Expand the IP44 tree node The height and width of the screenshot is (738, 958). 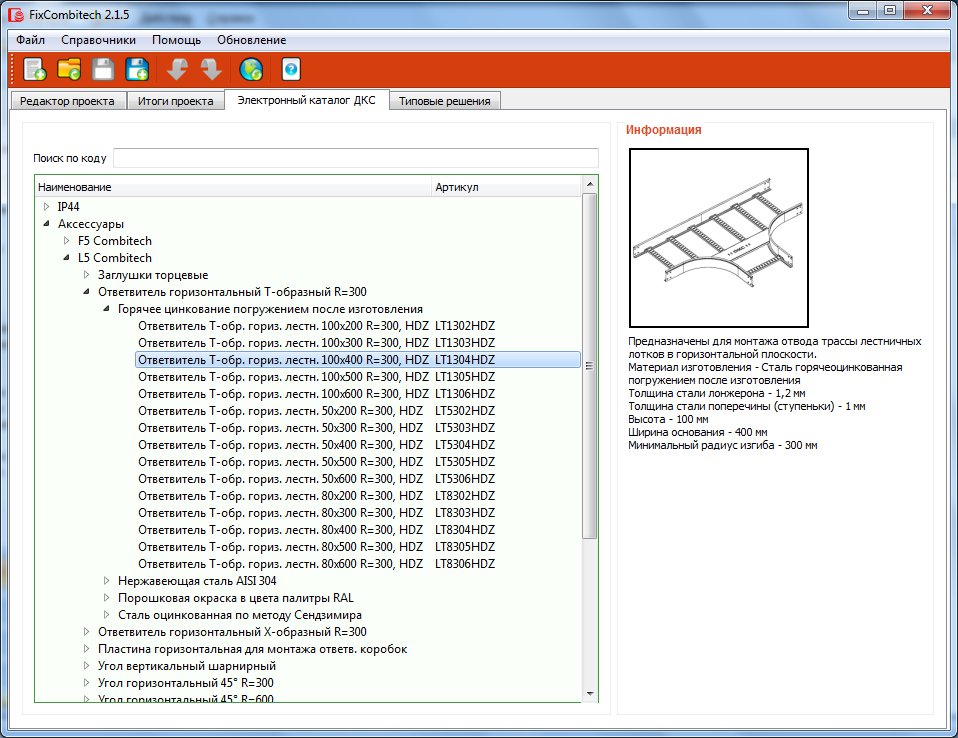coord(46,206)
